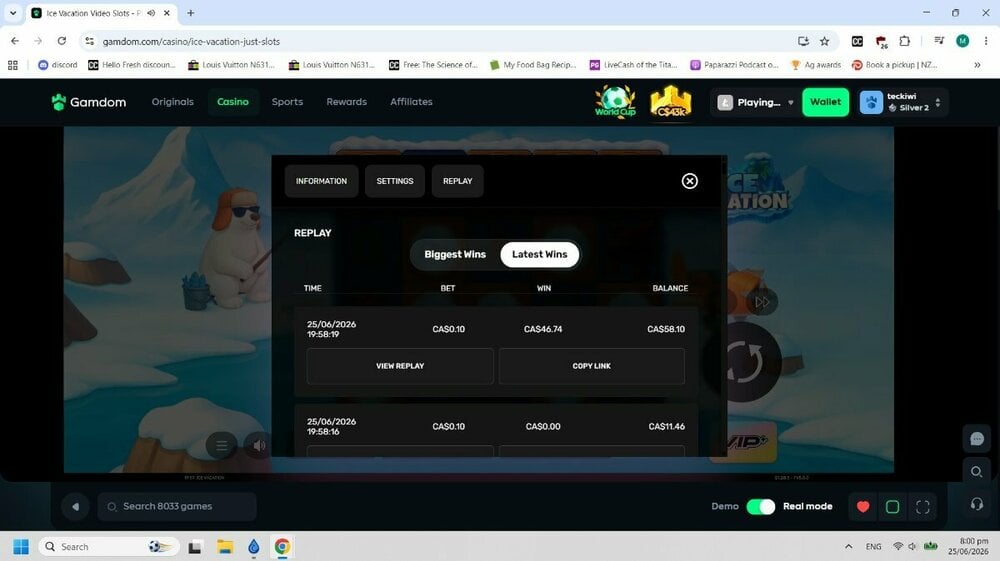Switch to Biggest Wins list
The width and height of the screenshot is (1000, 561).
(455, 254)
